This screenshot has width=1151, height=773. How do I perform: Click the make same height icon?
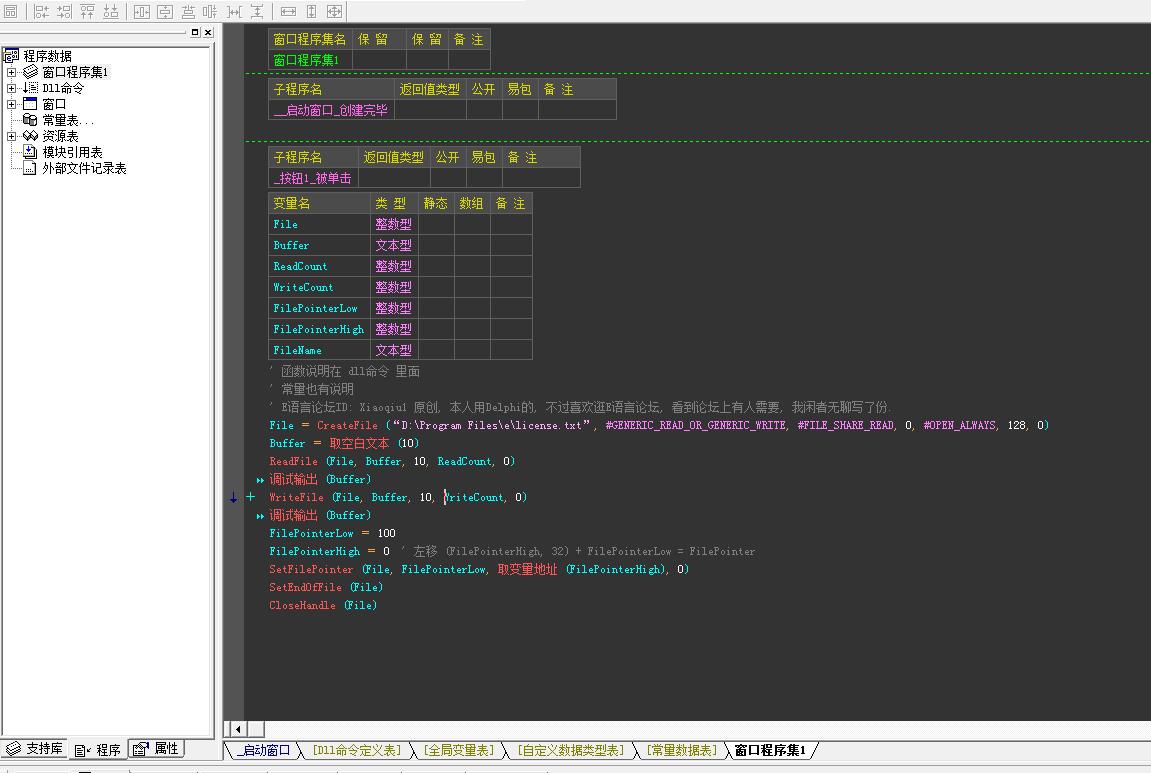[311, 12]
